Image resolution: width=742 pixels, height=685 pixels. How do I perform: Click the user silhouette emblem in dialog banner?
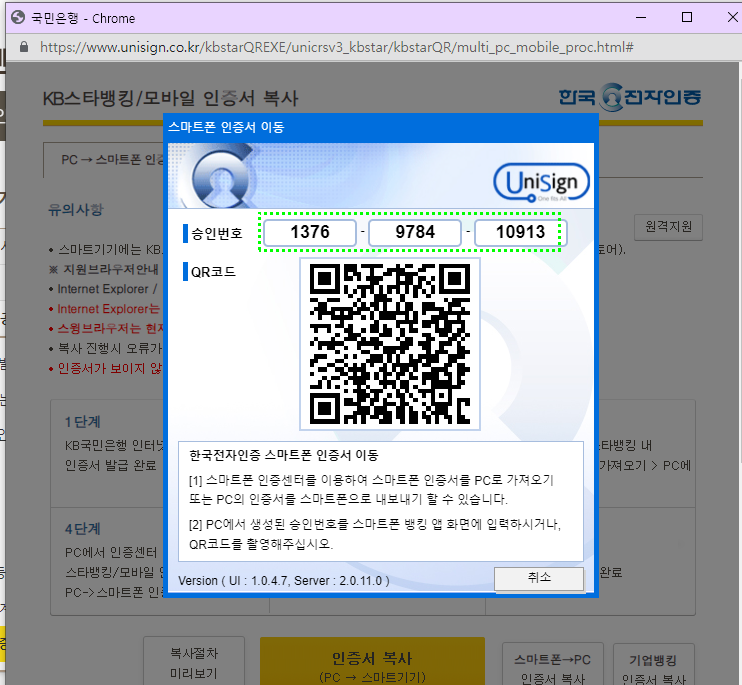point(221,179)
